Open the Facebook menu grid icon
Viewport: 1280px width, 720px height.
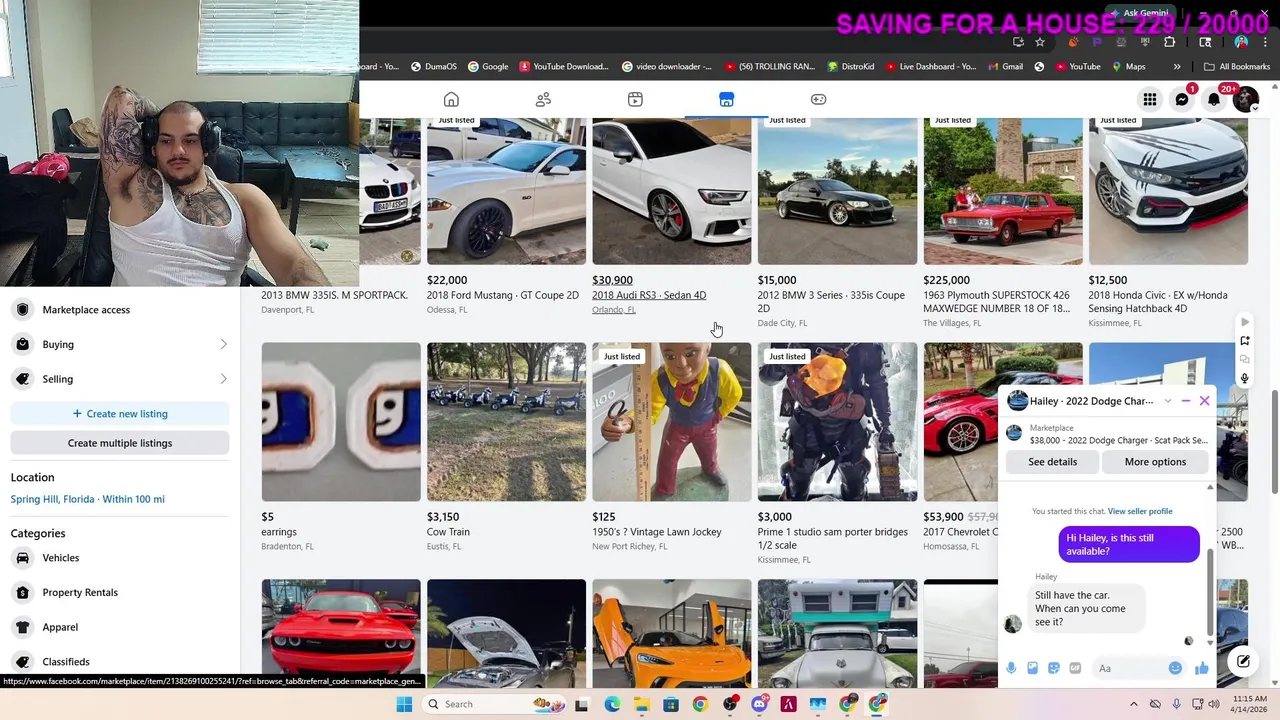click(1150, 99)
